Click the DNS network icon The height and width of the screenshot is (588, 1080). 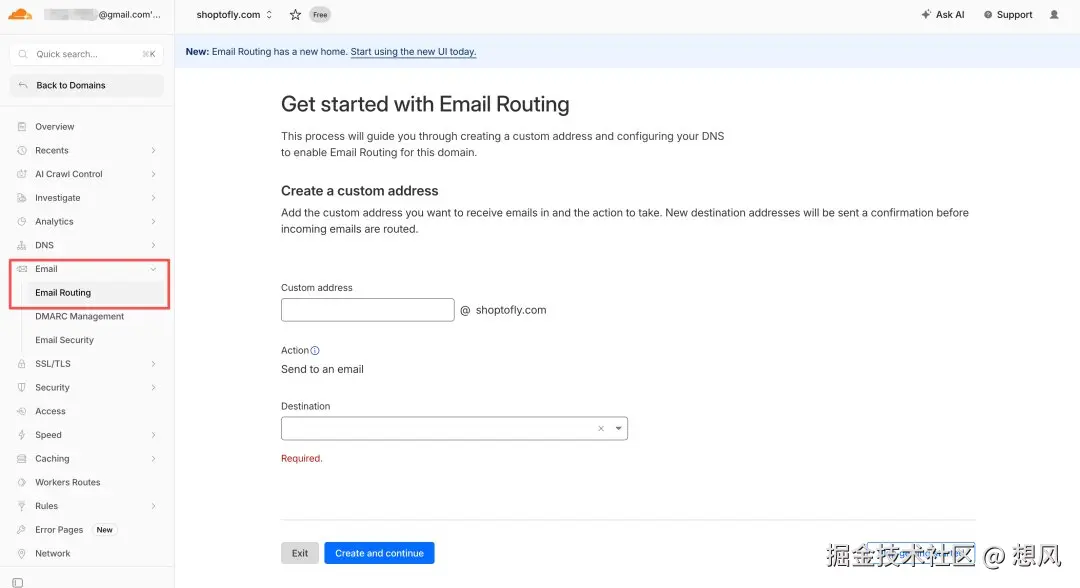click(21, 245)
